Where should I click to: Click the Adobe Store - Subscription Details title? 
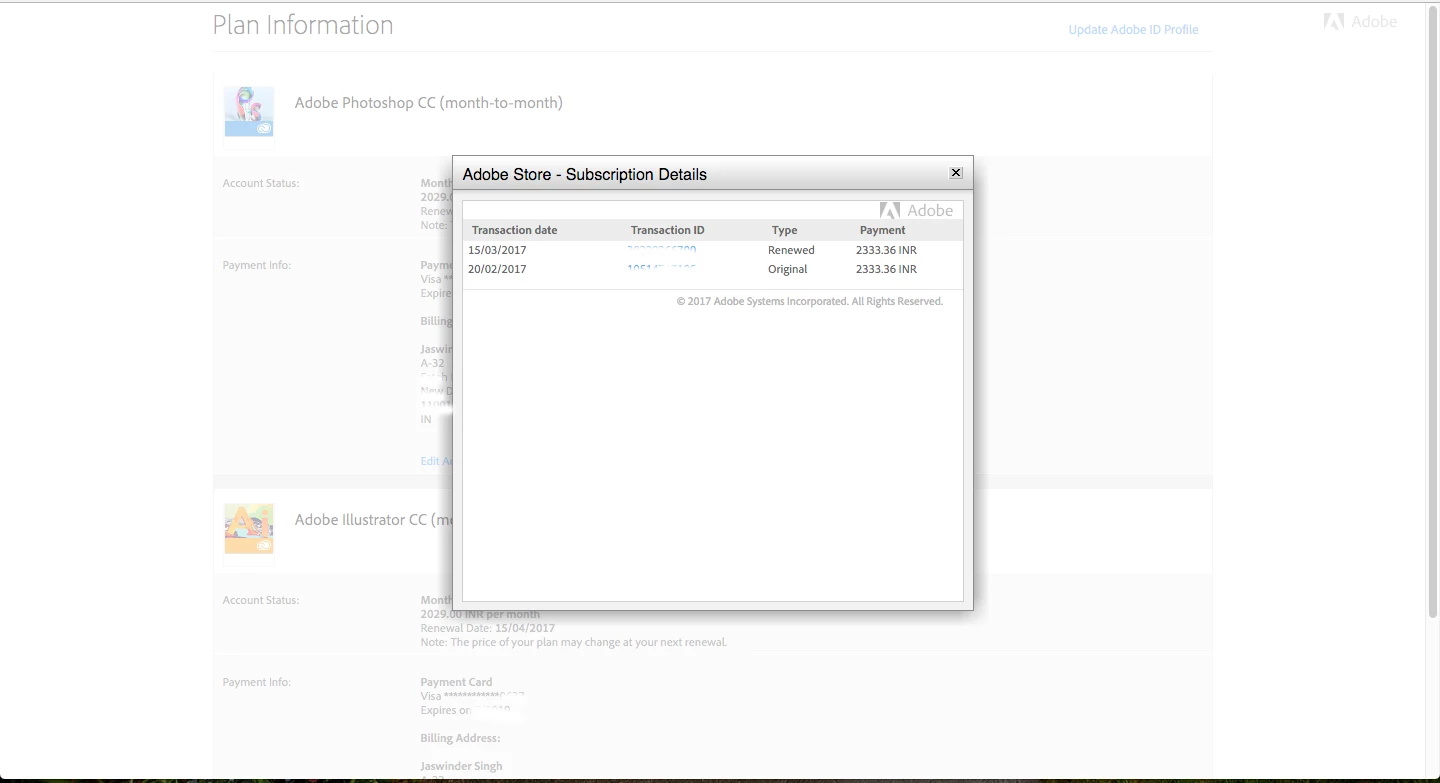pyautogui.click(x=584, y=174)
